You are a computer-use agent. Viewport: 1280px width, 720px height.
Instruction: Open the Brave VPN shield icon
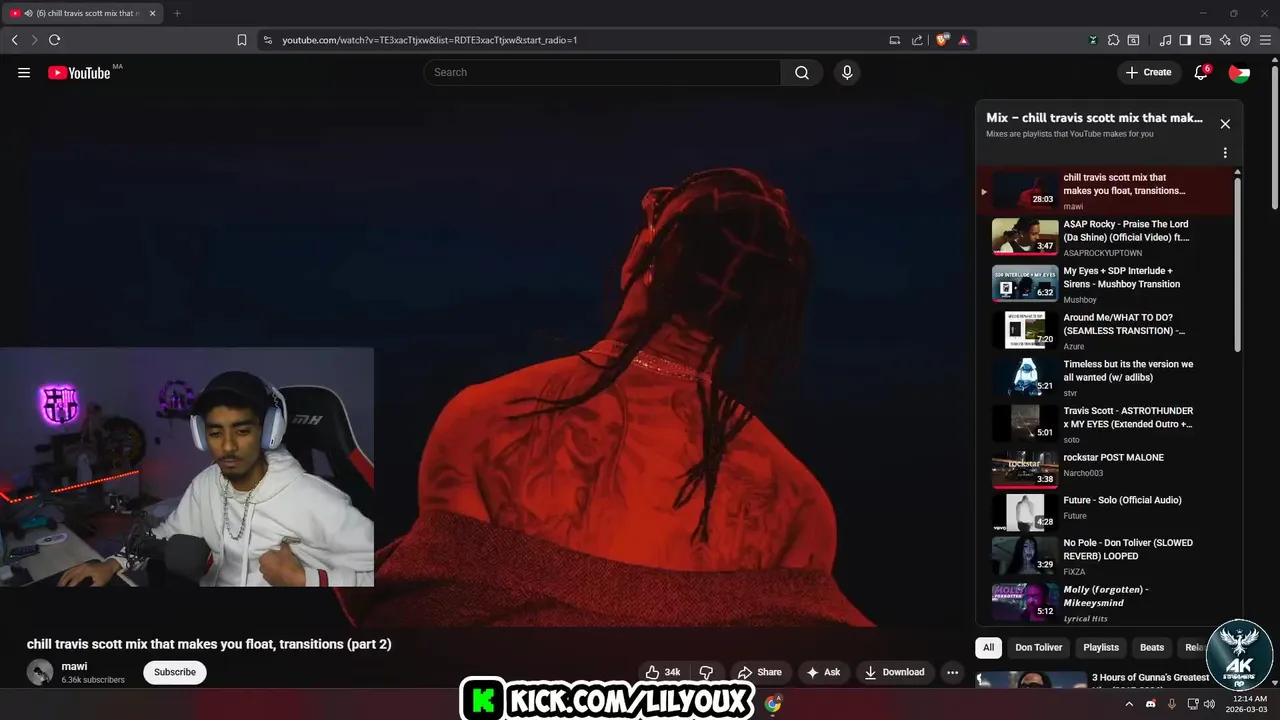point(1245,40)
